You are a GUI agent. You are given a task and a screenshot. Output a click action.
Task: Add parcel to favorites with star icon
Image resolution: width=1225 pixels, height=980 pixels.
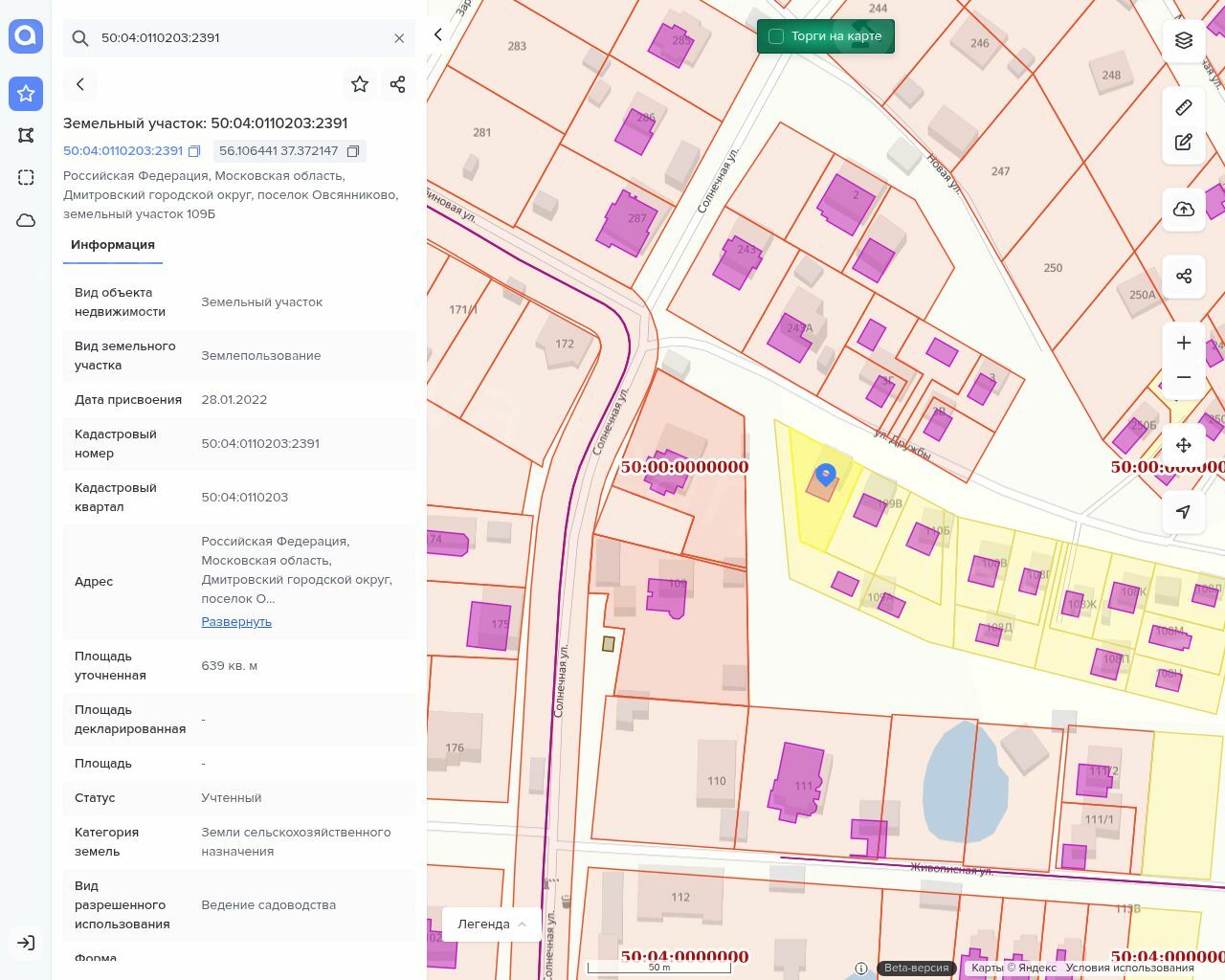(x=360, y=84)
